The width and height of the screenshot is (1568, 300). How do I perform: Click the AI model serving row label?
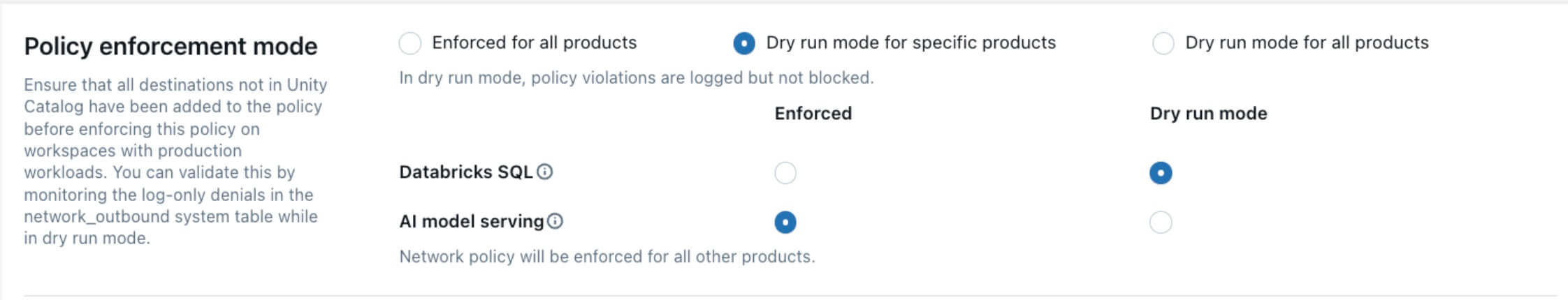click(471, 222)
